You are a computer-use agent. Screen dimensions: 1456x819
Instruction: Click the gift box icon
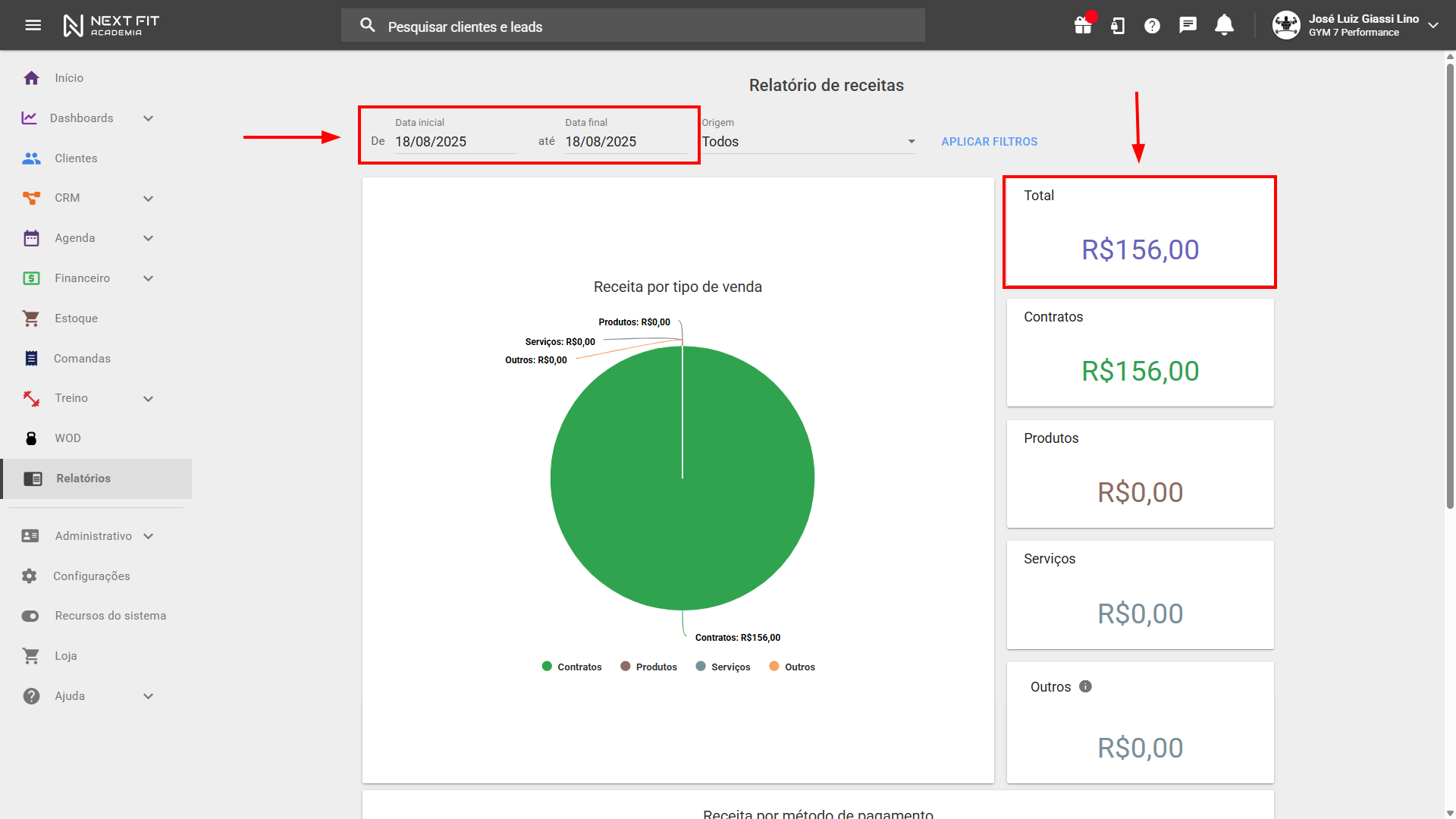point(1083,26)
